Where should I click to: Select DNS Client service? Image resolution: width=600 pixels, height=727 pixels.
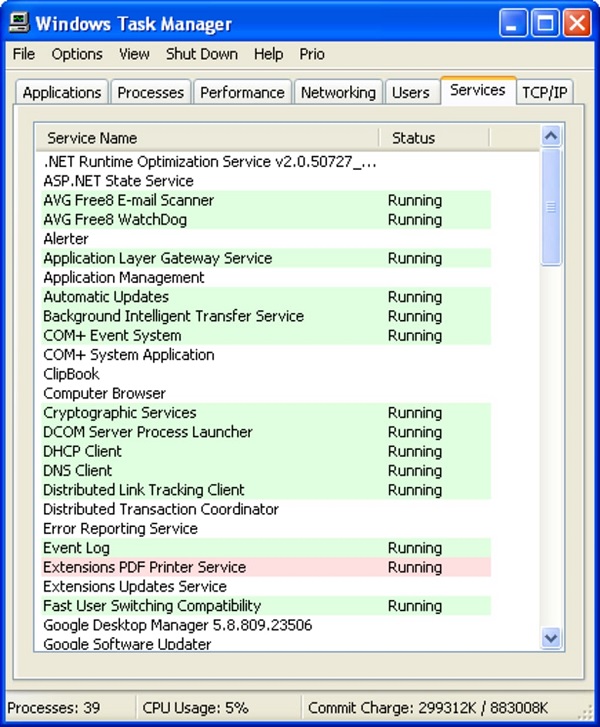coord(266,471)
